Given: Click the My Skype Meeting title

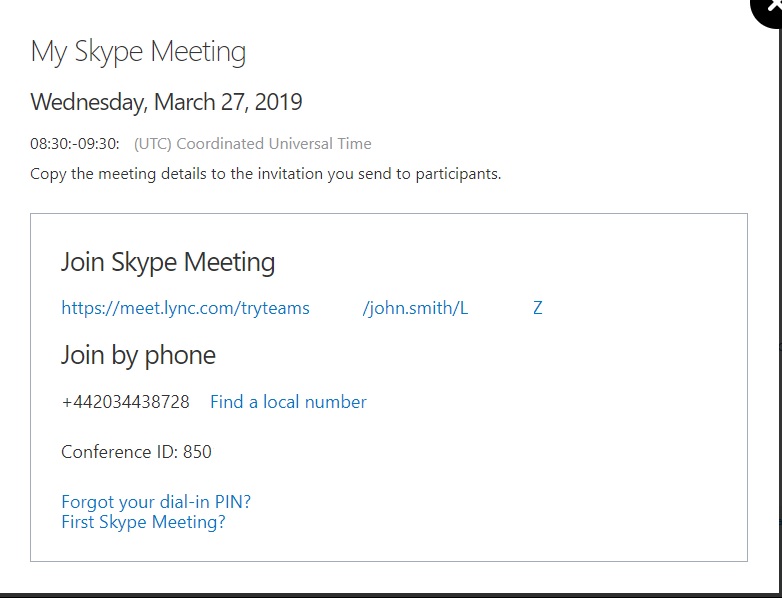Looking at the screenshot, I should tap(138, 52).
